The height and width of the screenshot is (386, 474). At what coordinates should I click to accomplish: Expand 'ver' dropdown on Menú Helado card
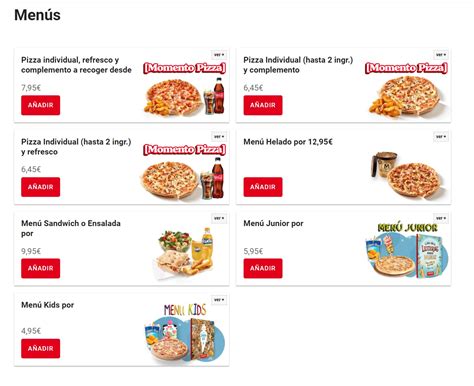coord(441,137)
